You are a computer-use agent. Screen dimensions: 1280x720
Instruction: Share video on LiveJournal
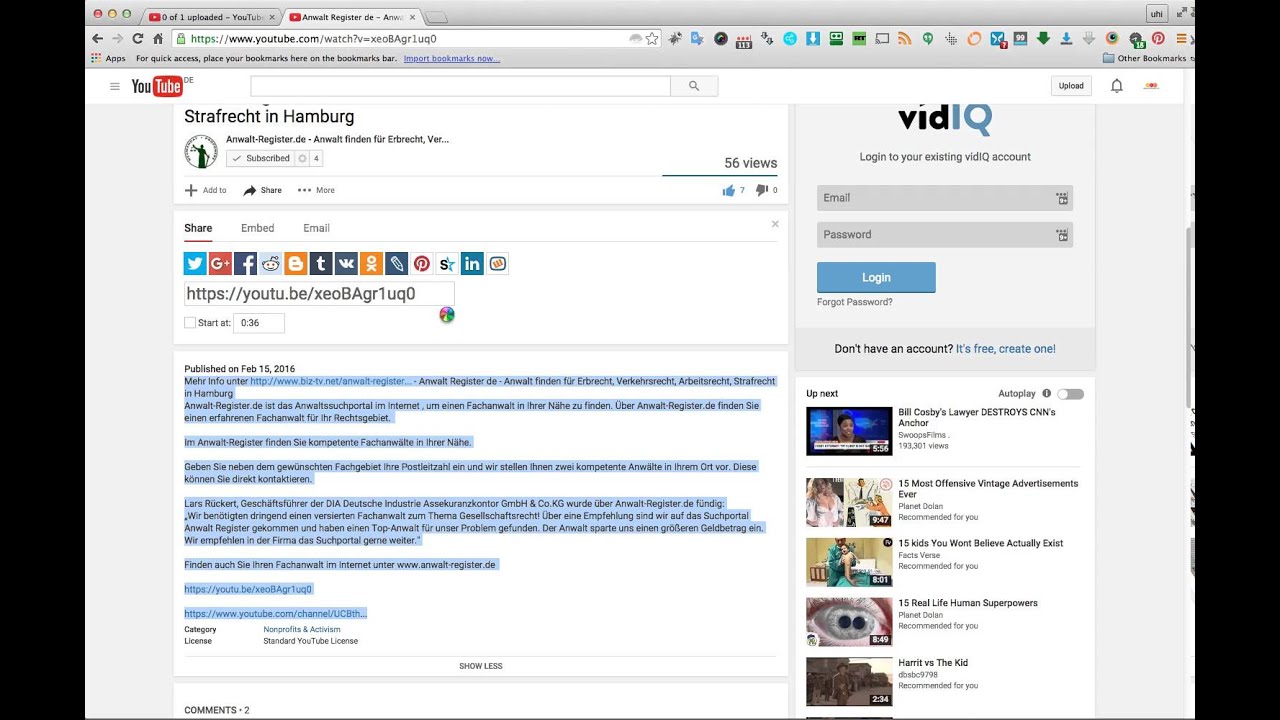[x=397, y=264]
